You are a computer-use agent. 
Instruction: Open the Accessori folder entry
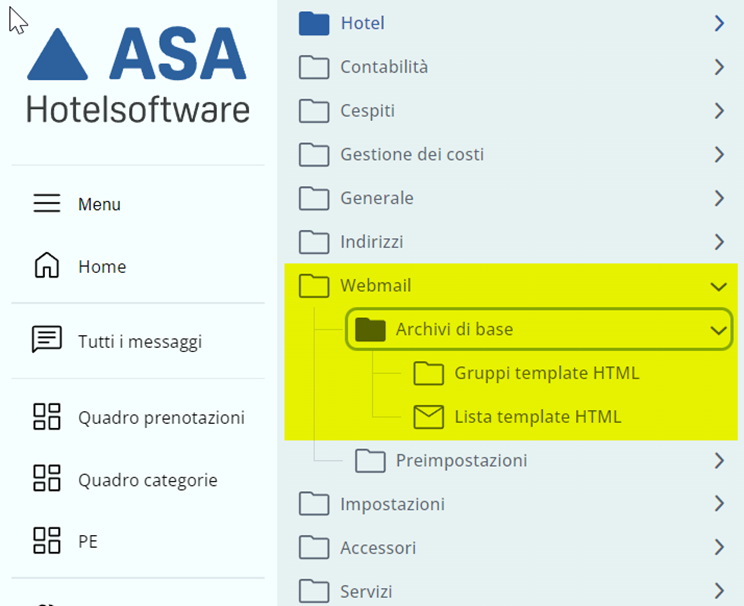pyautogui.click(x=378, y=548)
